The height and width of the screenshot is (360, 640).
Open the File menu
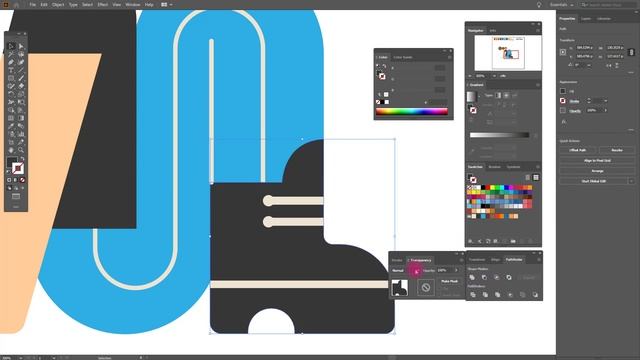(x=32, y=4)
